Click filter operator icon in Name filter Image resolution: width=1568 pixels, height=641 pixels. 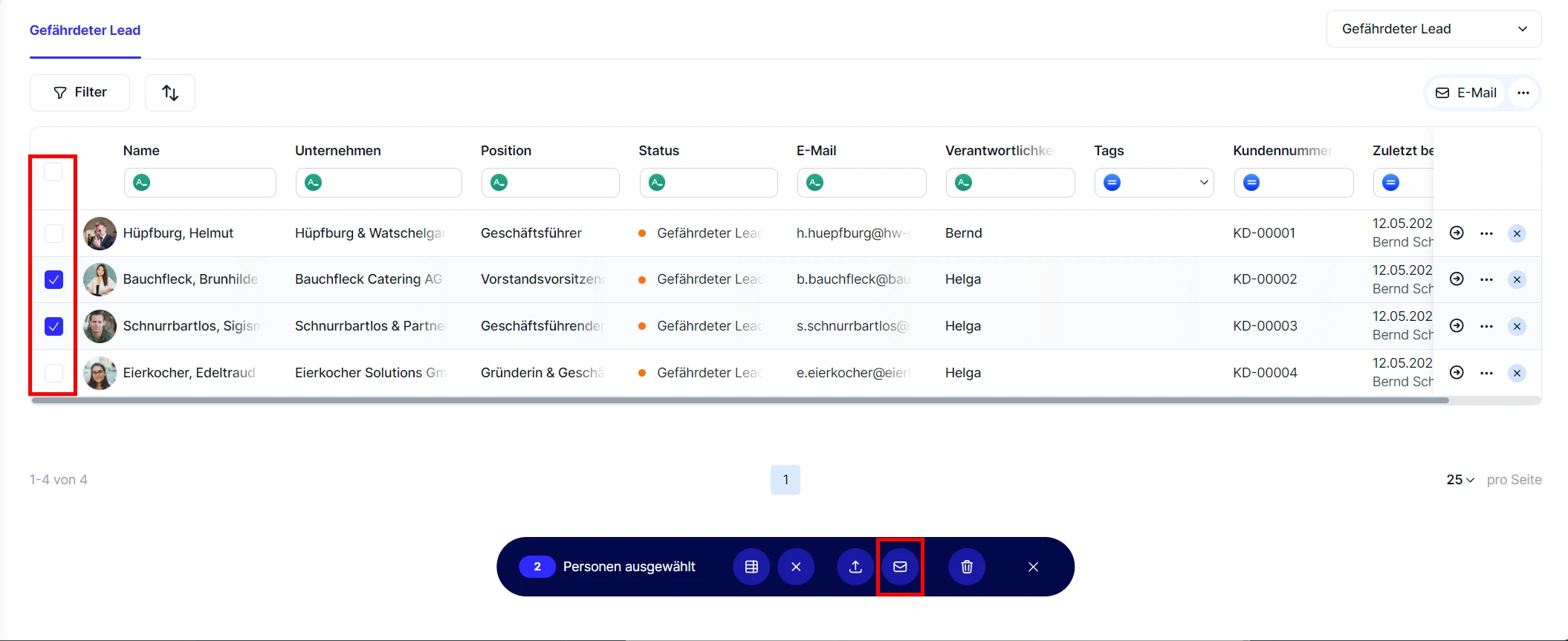coord(142,183)
